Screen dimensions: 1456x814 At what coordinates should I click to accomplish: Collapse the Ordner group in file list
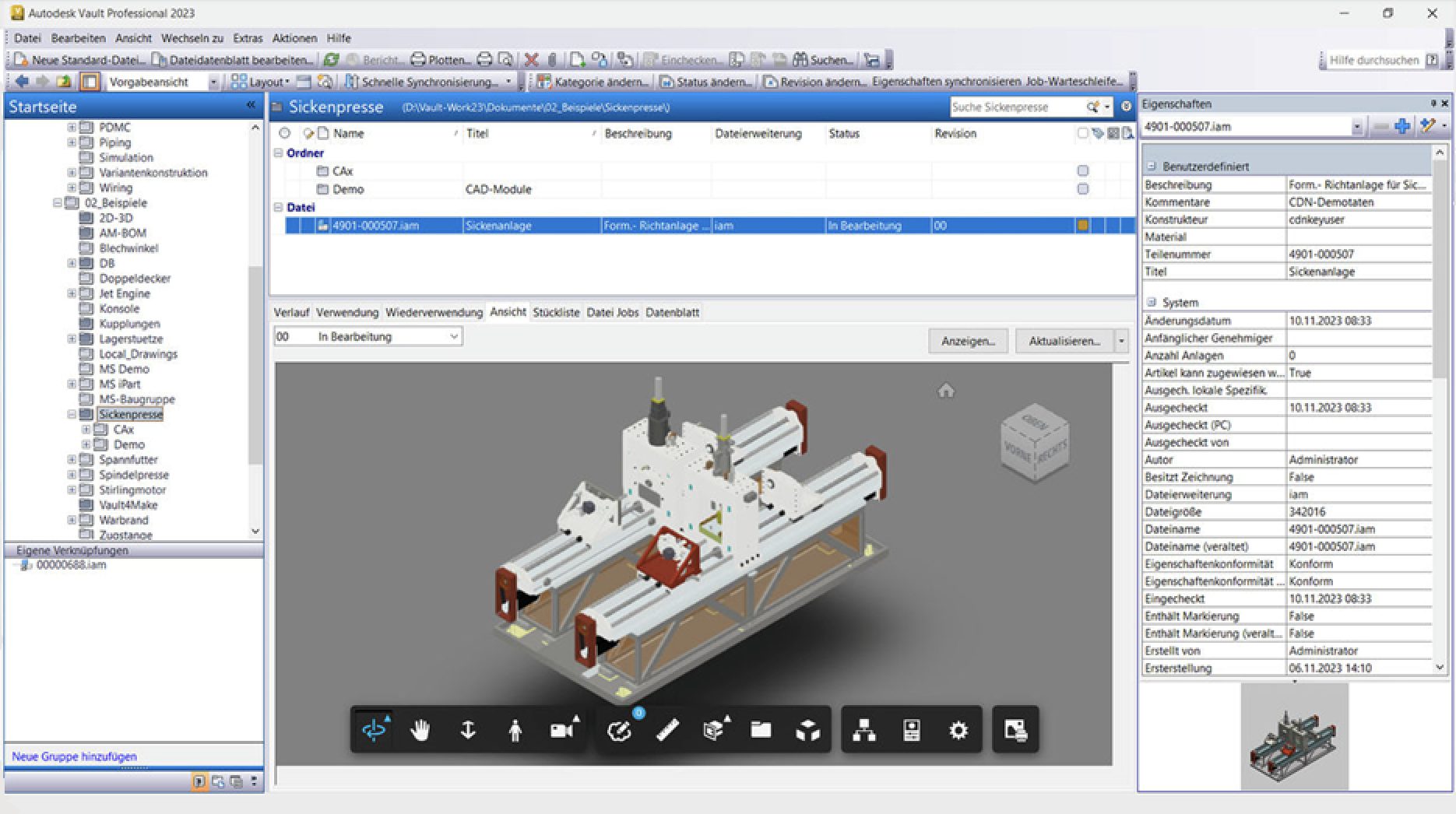pos(278,153)
